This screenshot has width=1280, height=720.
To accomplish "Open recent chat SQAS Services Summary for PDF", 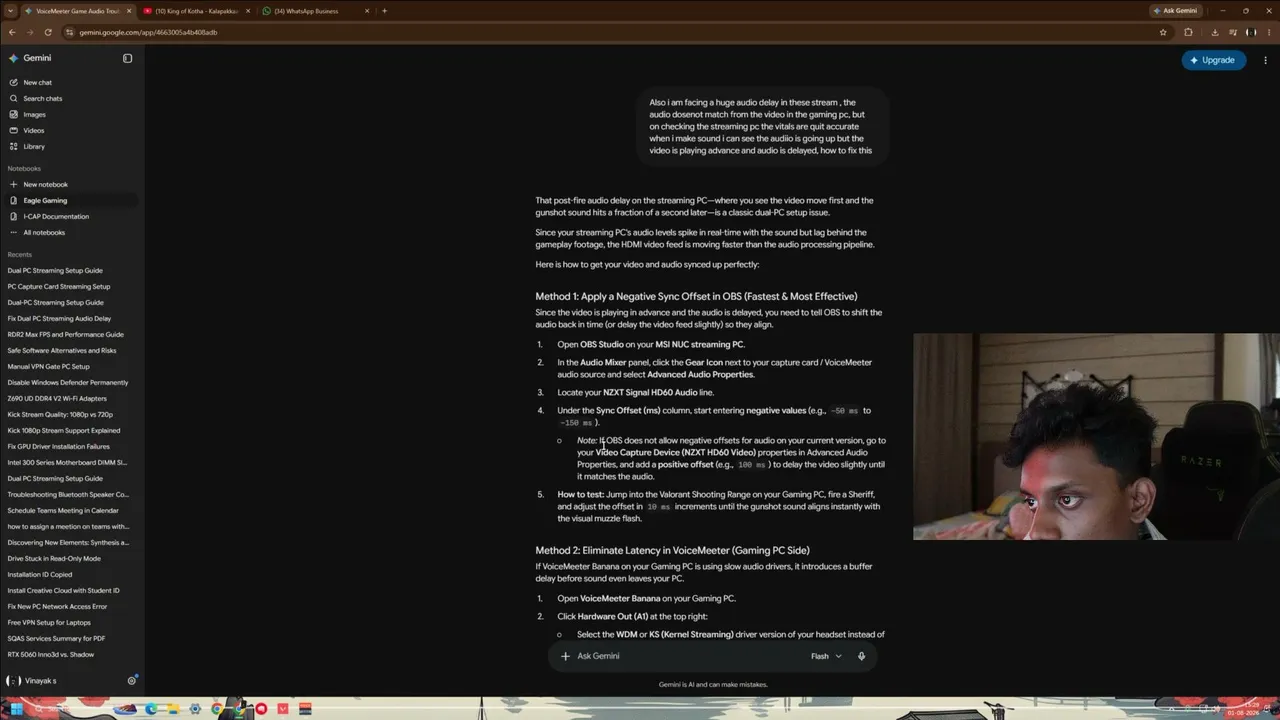I will coord(56,638).
